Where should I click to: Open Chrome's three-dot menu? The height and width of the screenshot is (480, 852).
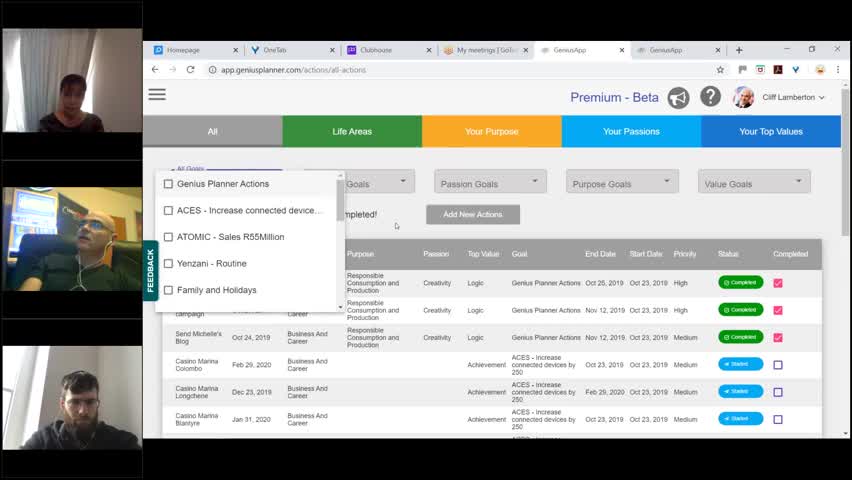(x=838, y=70)
